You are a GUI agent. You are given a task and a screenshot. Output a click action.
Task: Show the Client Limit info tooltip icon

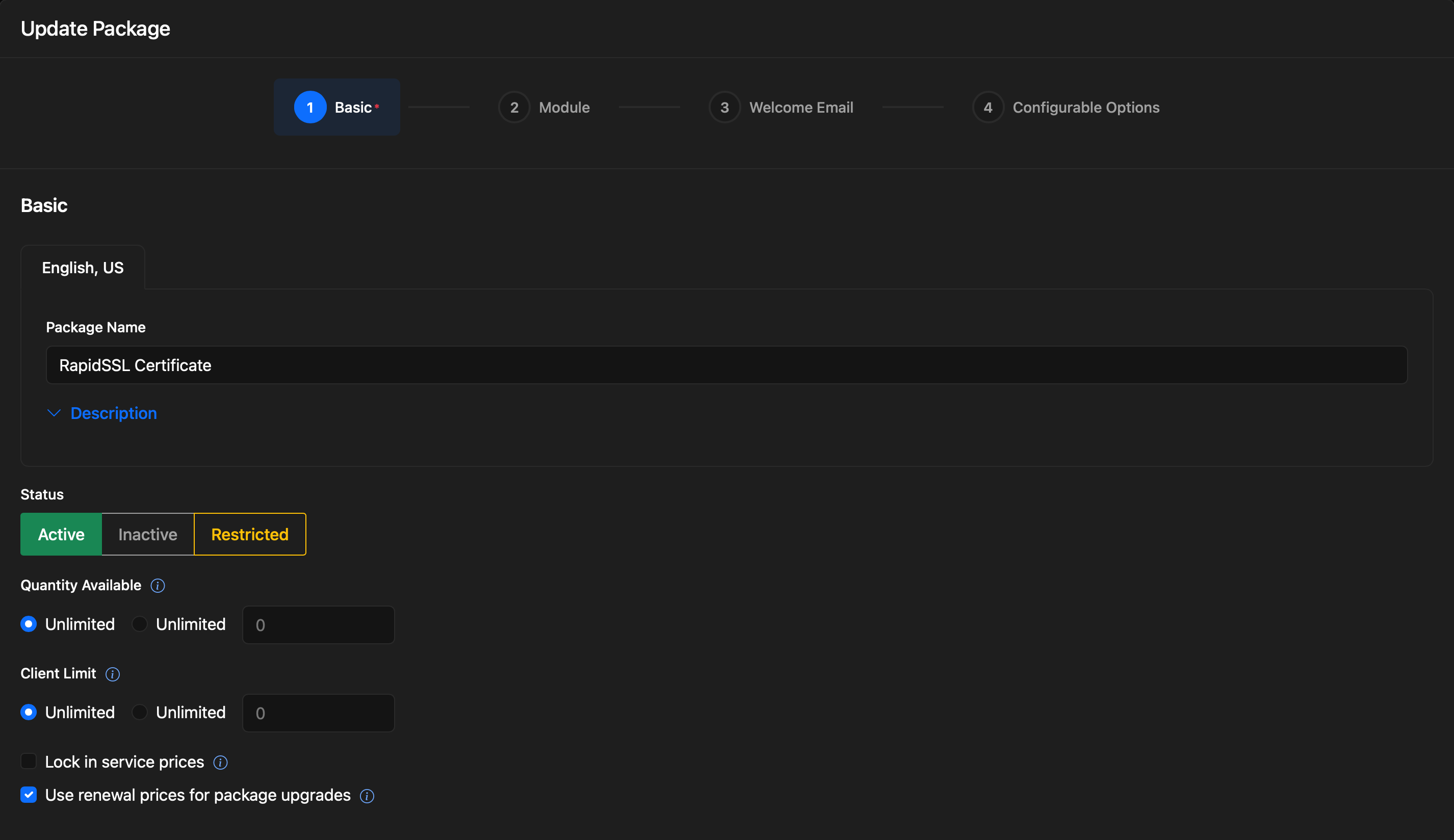(113, 674)
